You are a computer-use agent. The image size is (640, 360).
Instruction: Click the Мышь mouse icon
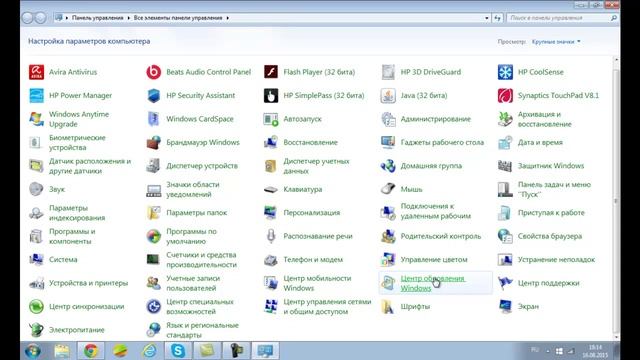point(388,189)
